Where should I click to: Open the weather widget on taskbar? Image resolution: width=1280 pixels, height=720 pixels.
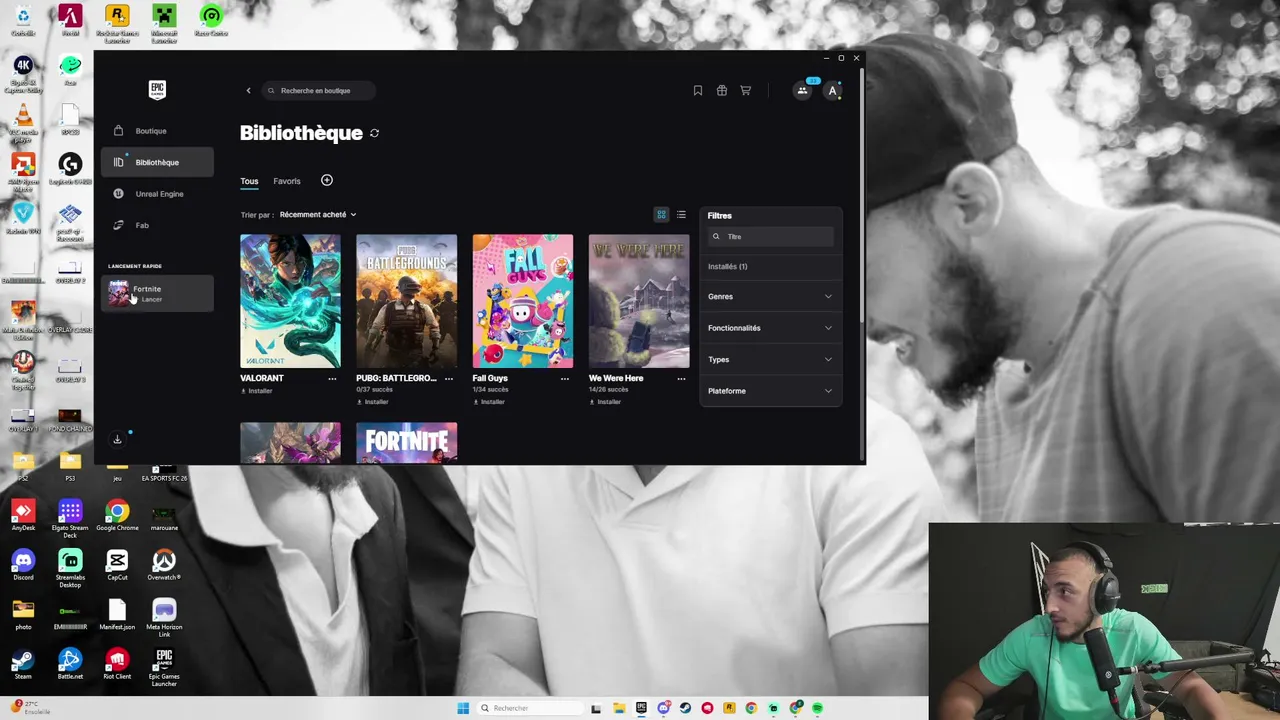click(x=30, y=708)
